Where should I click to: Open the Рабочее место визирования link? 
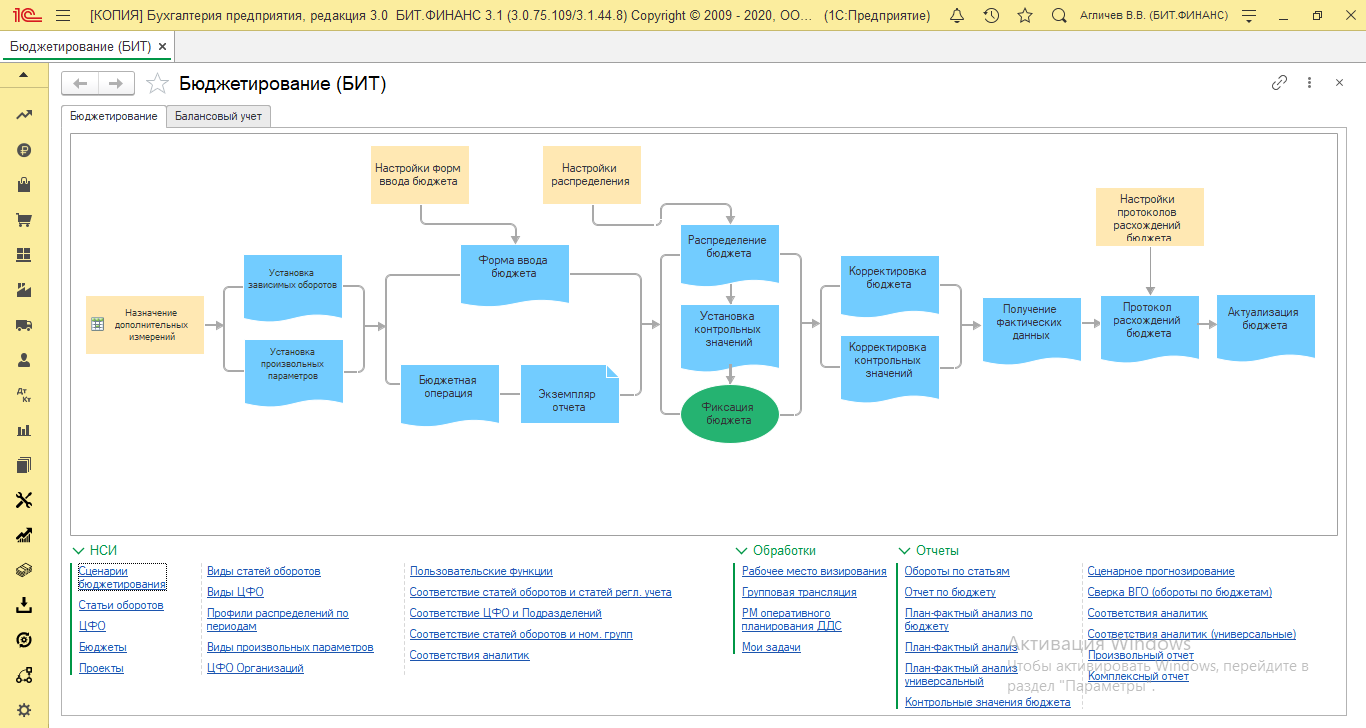click(814, 571)
